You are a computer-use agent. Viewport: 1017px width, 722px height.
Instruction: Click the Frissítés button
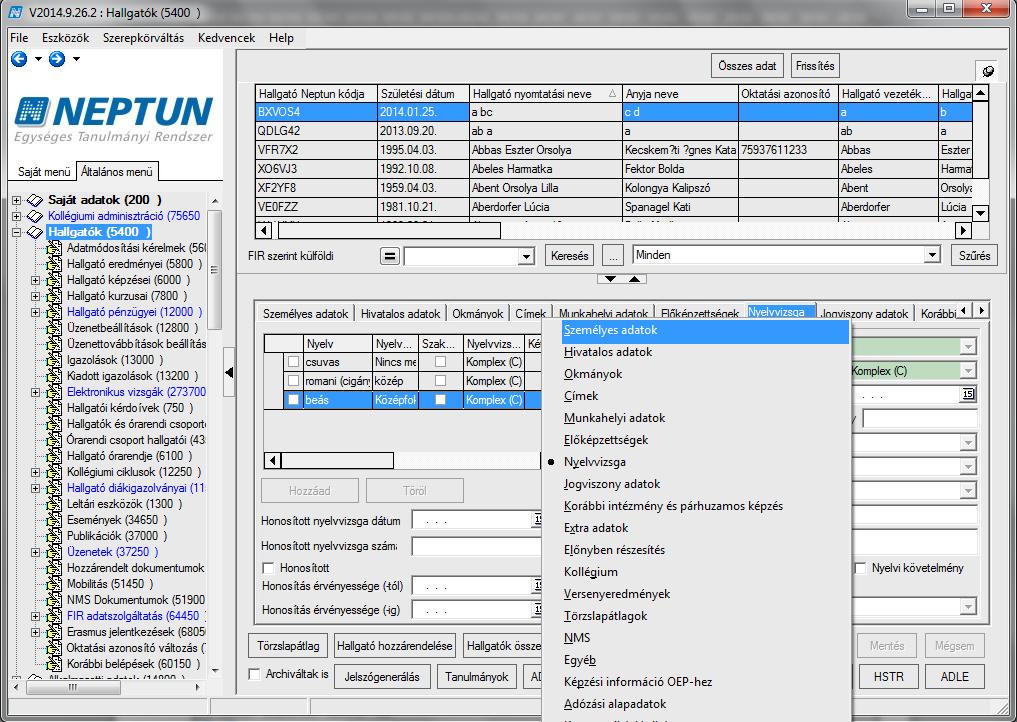point(815,66)
